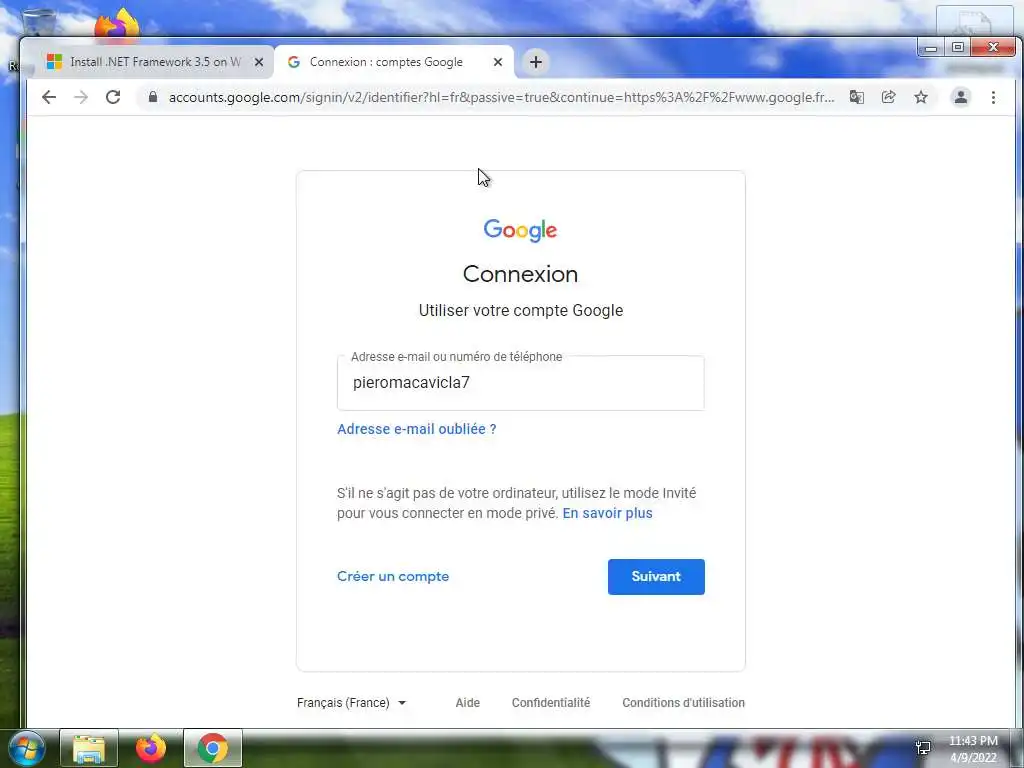
Task: Click the email or phone input field
Action: point(520,383)
